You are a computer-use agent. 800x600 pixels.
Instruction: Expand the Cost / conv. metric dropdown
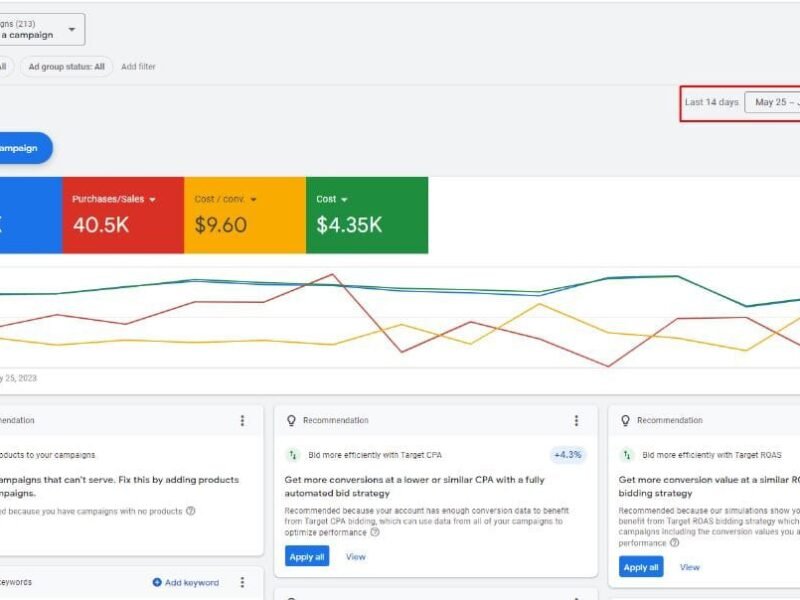coord(253,199)
